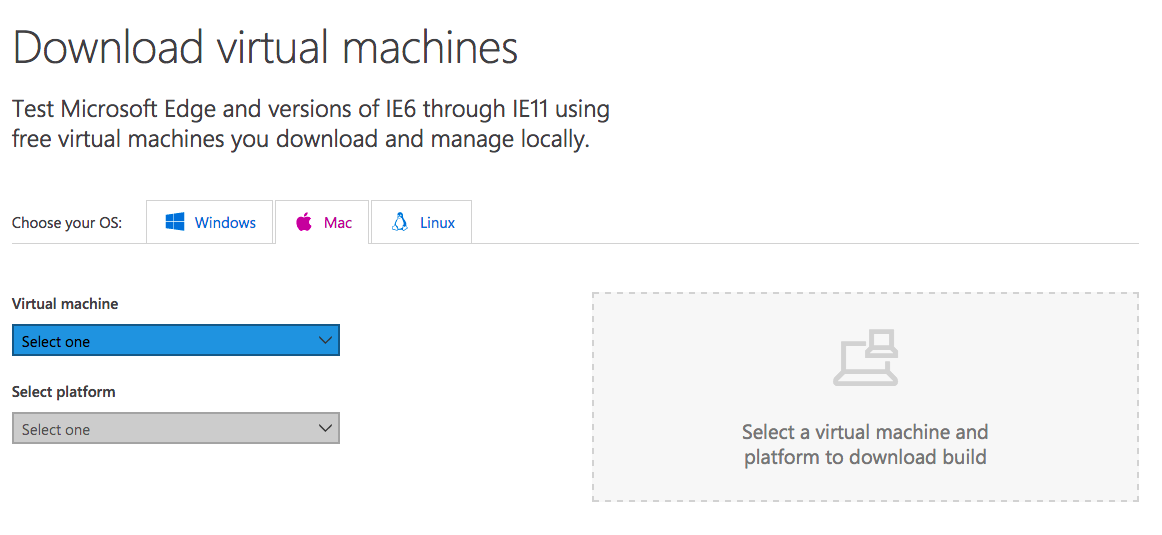Click the chevron on Select platform dropdown
The width and height of the screenshot is (1162, 535).
(x=325, y=428)
